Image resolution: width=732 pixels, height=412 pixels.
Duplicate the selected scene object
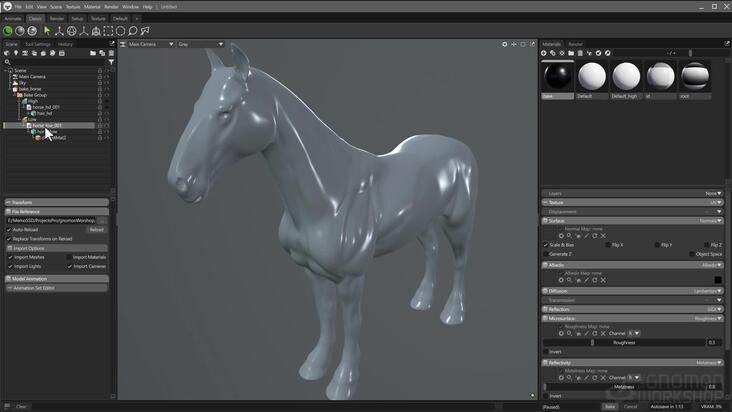[x=102, y=53]
